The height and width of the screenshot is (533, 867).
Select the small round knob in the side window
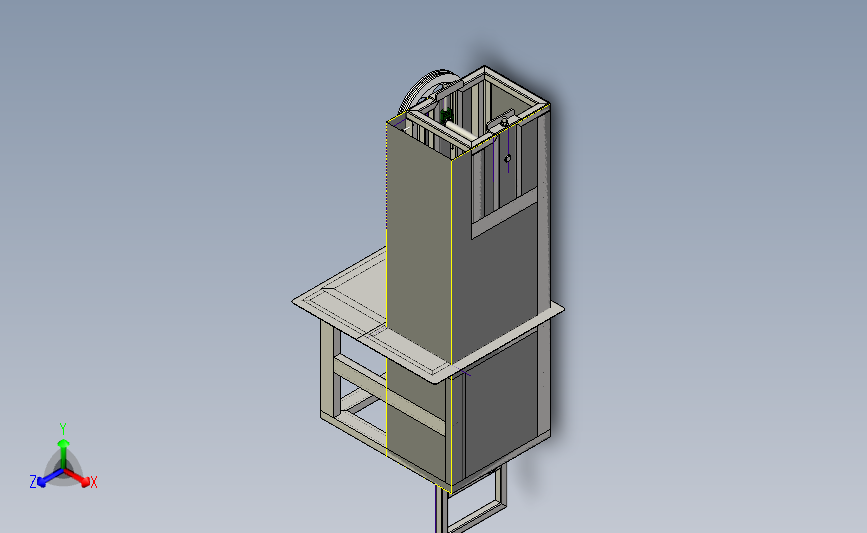508,159
